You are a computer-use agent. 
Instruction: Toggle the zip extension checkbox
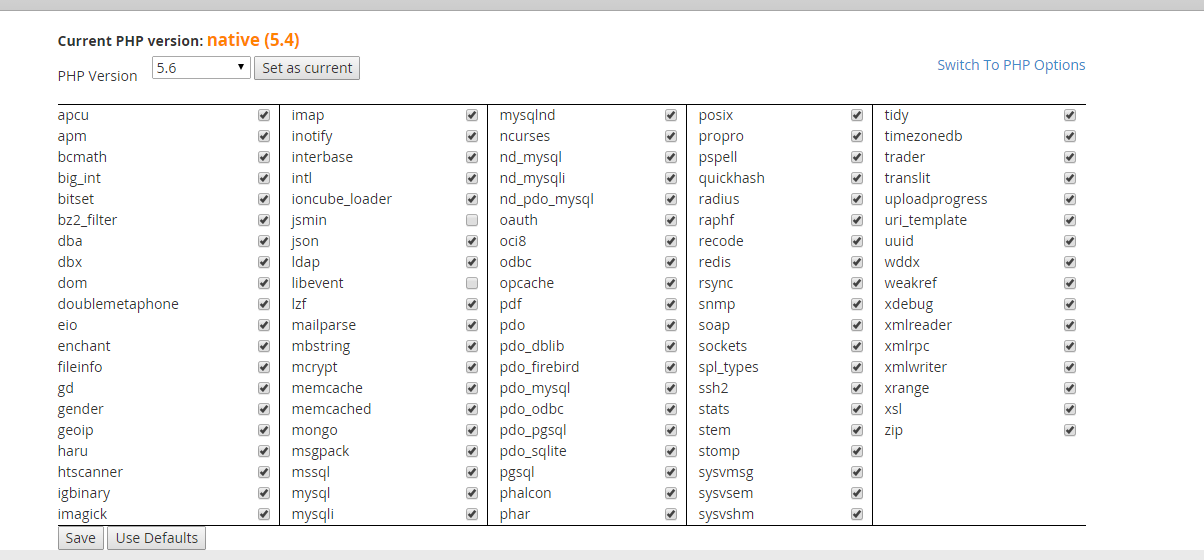tap(1070, 430)
